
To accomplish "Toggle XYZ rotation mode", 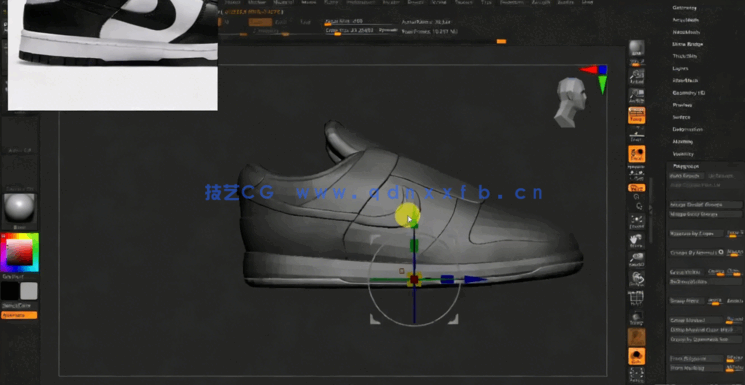I will [x=637, y=188].
